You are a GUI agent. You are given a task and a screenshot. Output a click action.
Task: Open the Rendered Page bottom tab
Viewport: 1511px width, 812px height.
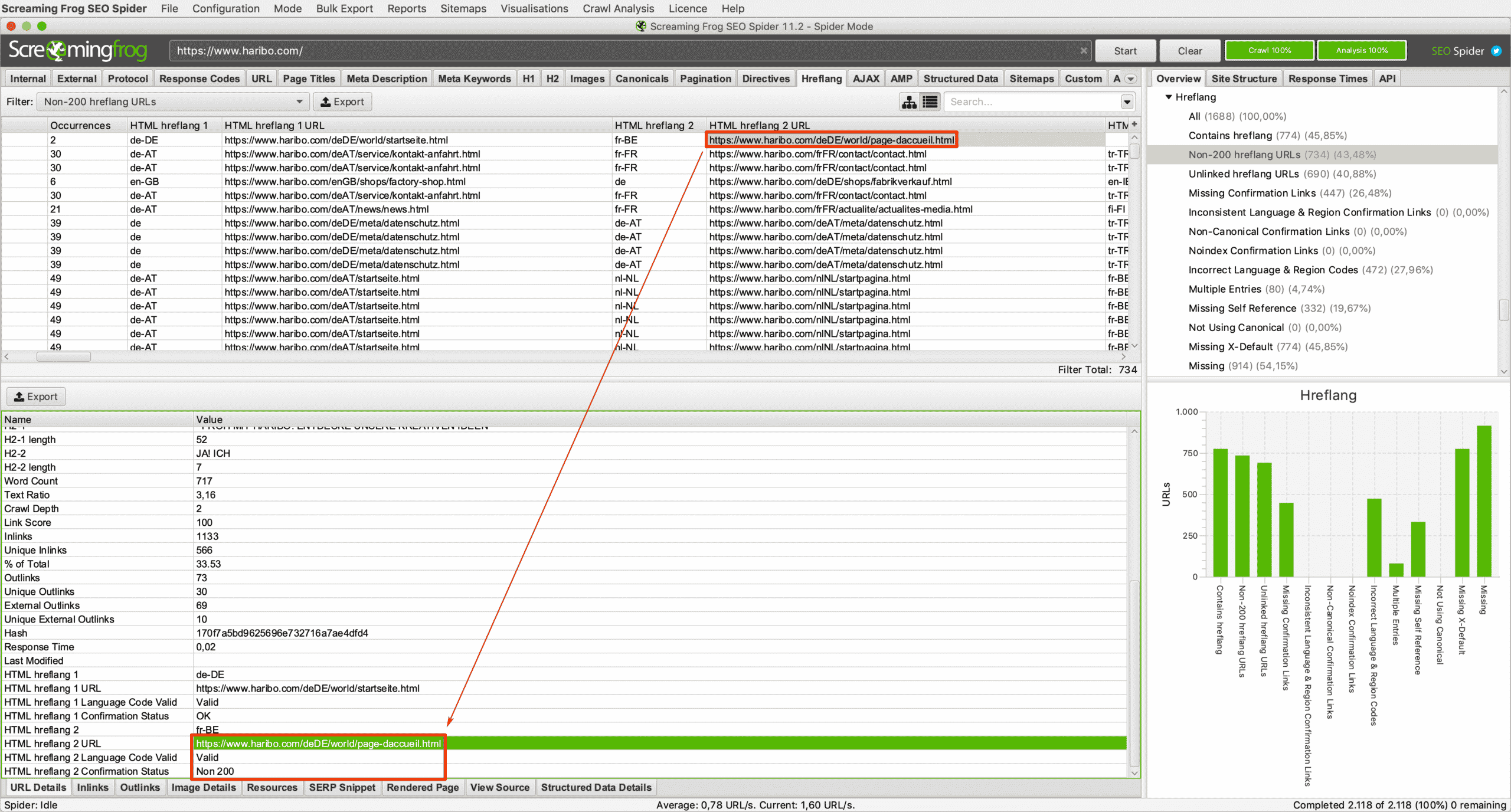[423, 787]
